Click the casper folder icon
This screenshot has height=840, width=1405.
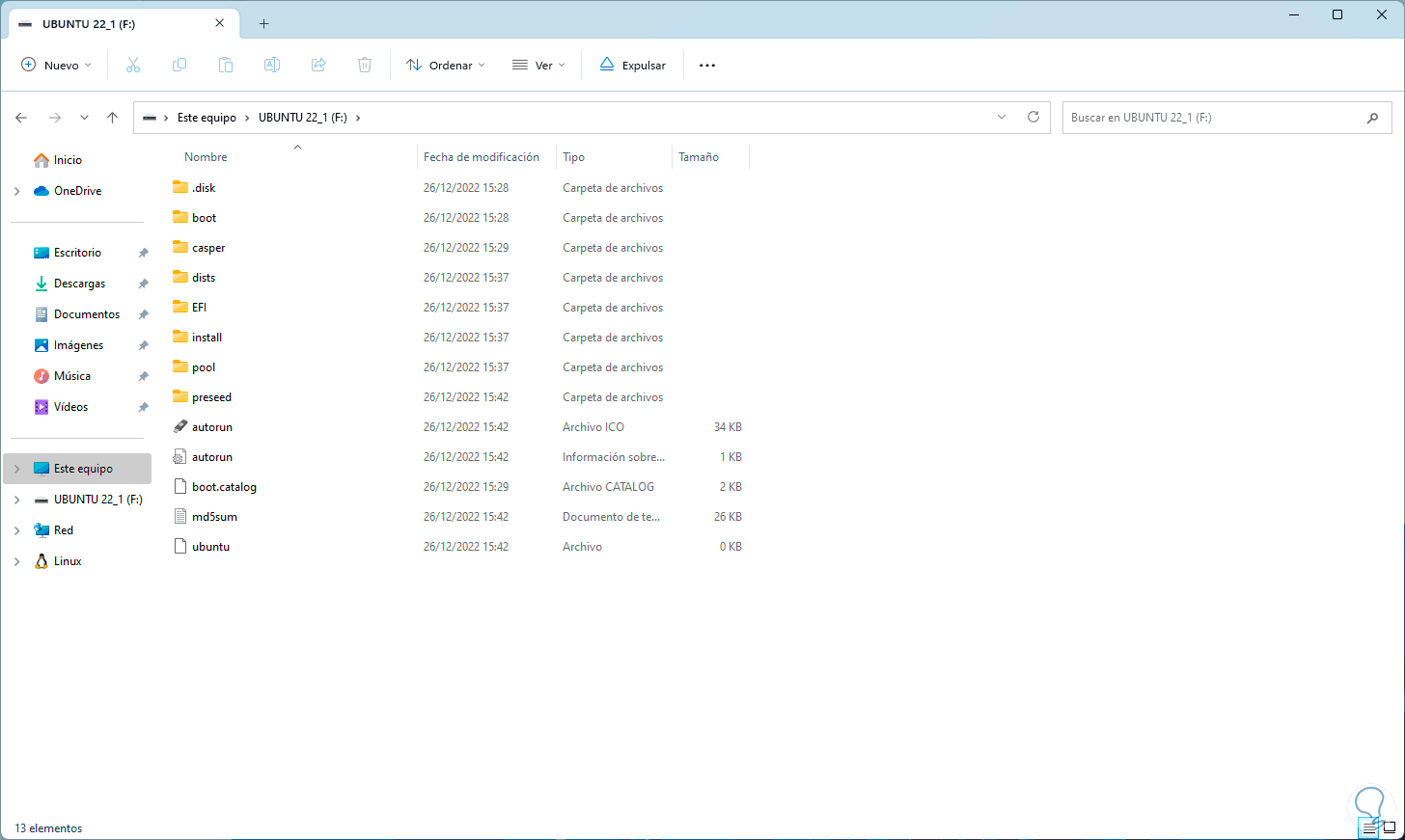[180, 247]
